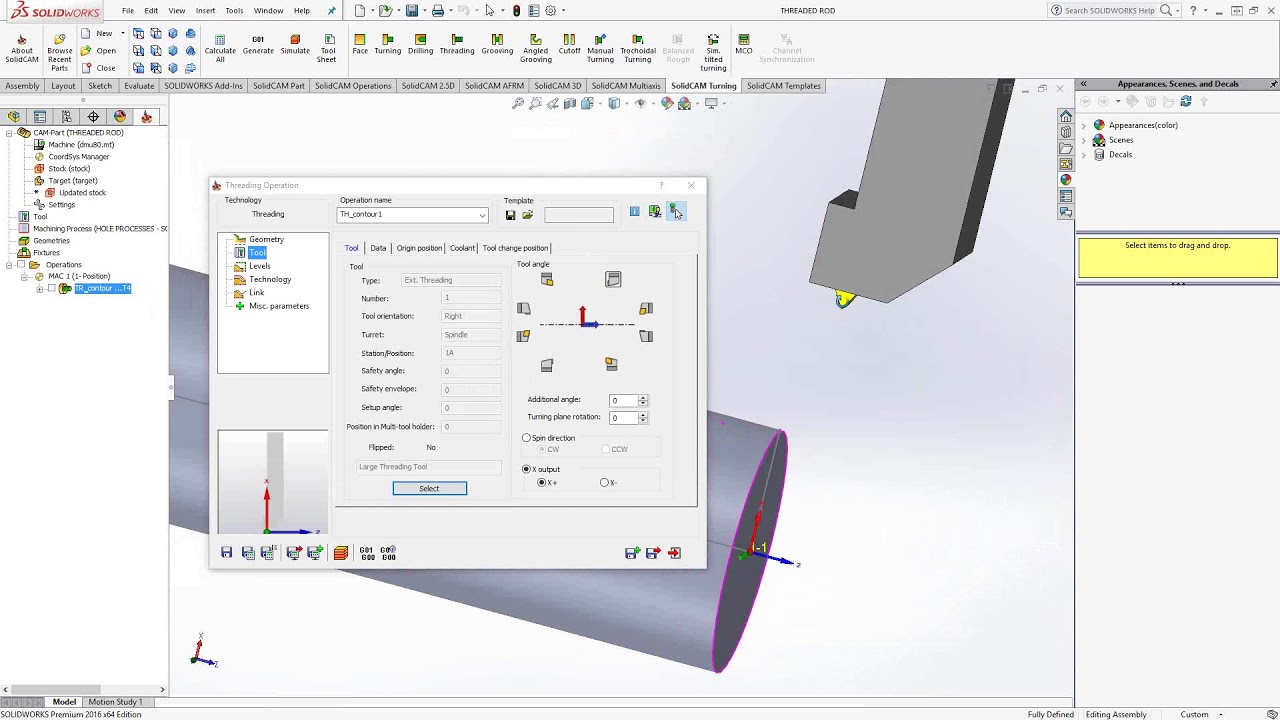Select the Spin direction radio button
Image resolution: width=1280 pixels, height=720 pixels.
(527, 438)
